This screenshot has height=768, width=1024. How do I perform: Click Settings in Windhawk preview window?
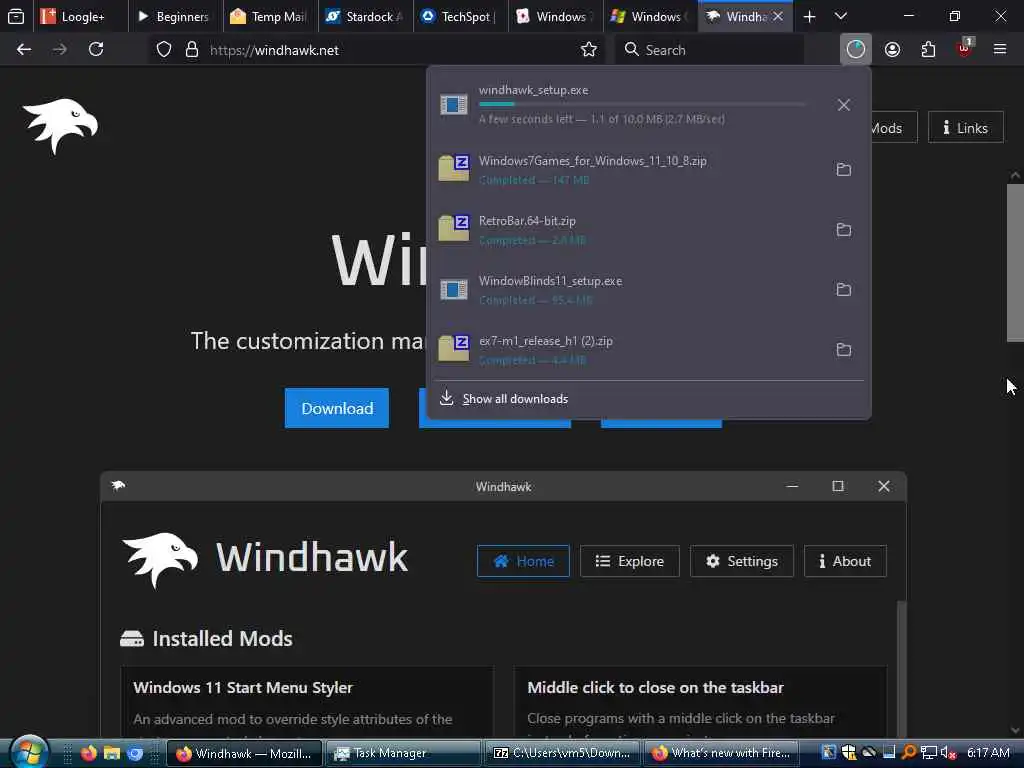[x=742, y=561]
